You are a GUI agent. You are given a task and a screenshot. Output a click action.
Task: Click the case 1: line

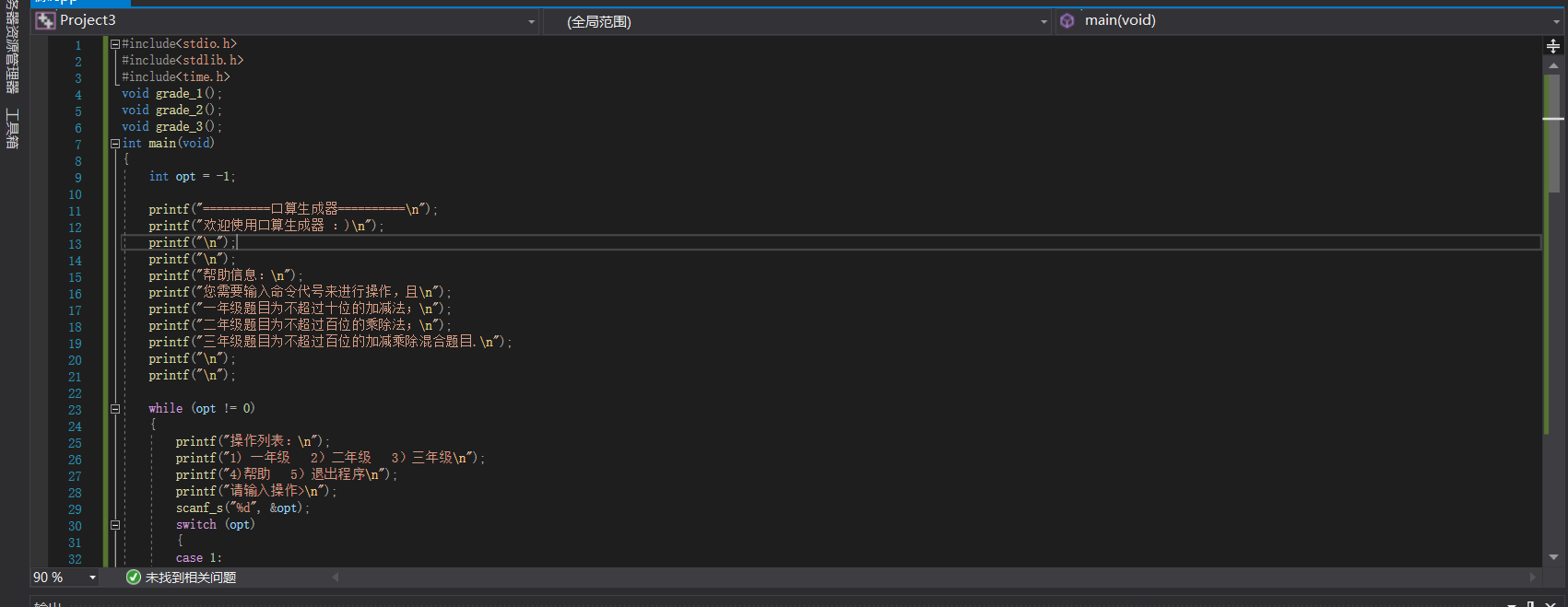click(199, 557)
